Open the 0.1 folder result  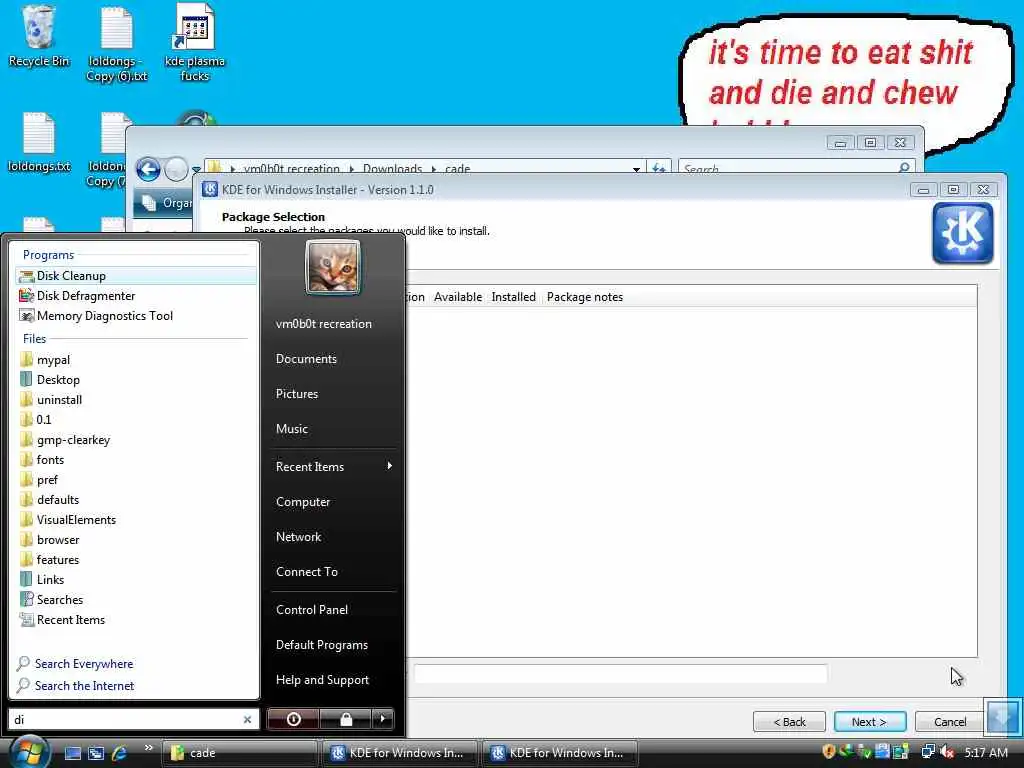coord(135,420)
